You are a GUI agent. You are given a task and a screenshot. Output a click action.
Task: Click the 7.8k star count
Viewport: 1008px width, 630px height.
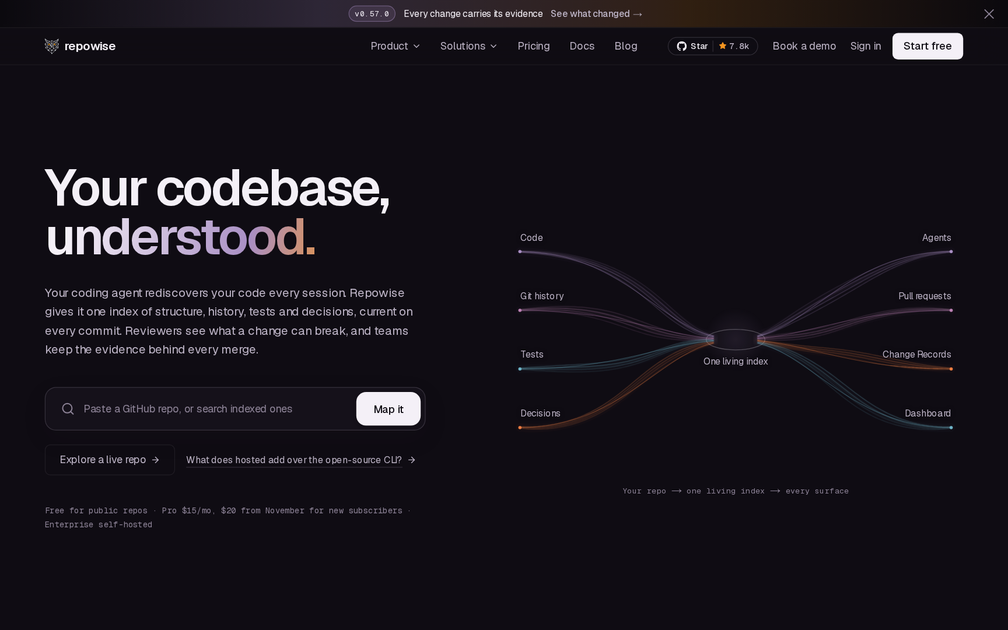[x=739, y=46]
